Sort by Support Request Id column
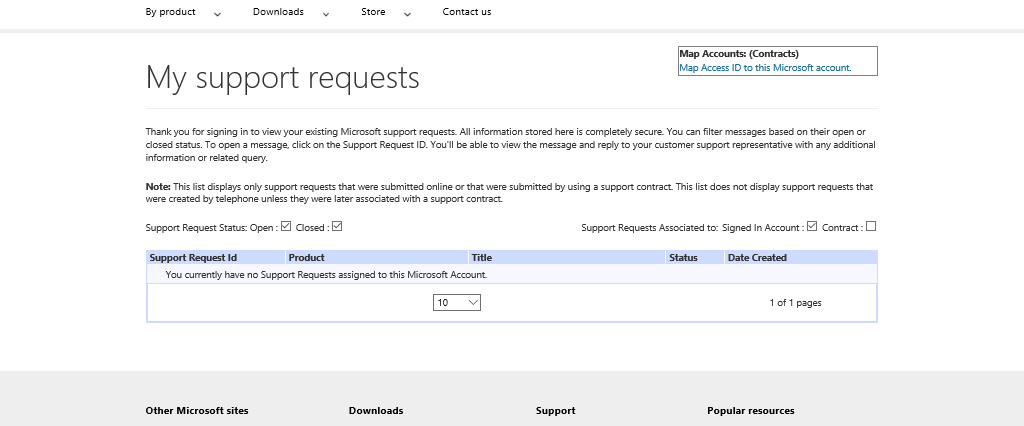Viewport: 1024px width, 426px height. [193, 258]
